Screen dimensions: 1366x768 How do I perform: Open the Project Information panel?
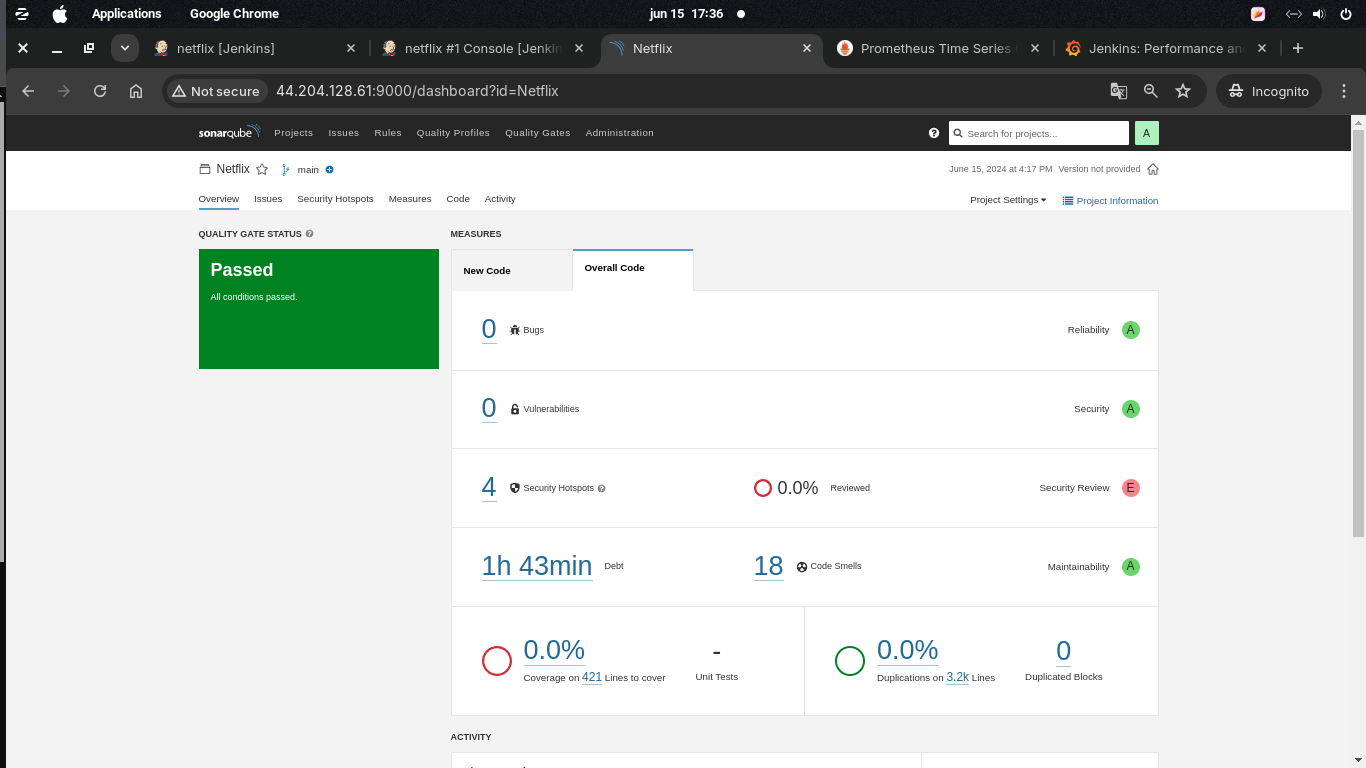[x=1110, y=201]
